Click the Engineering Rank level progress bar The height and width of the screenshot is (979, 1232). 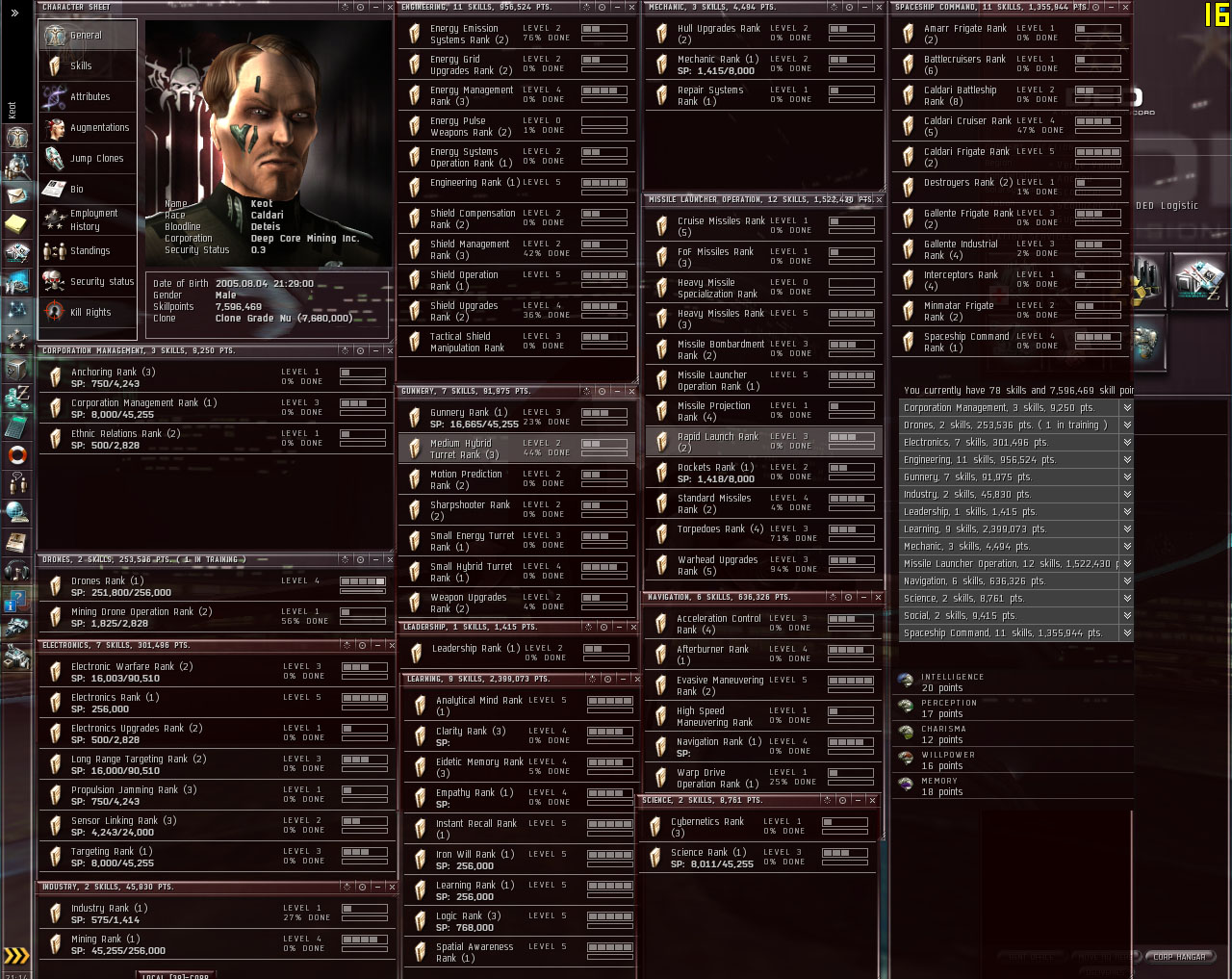[x=604, y=183]
